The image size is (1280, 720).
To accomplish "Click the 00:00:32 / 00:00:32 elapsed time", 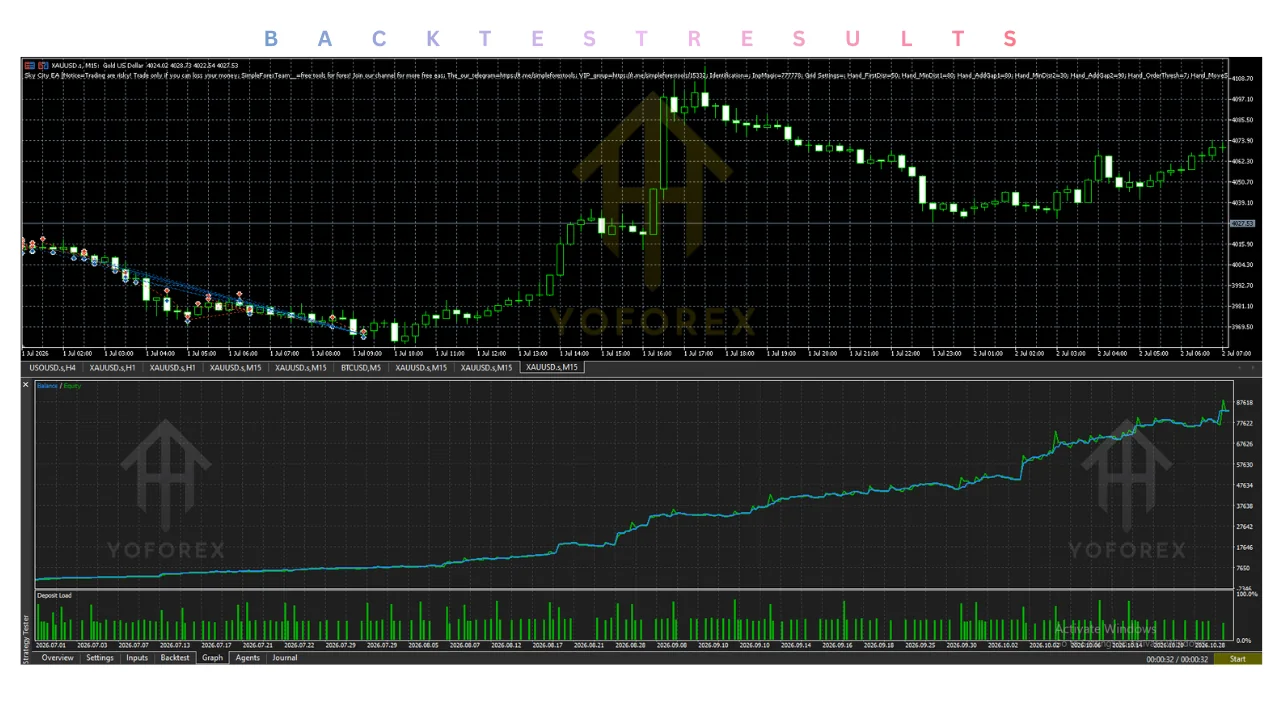I will [x=1177, y=659].
